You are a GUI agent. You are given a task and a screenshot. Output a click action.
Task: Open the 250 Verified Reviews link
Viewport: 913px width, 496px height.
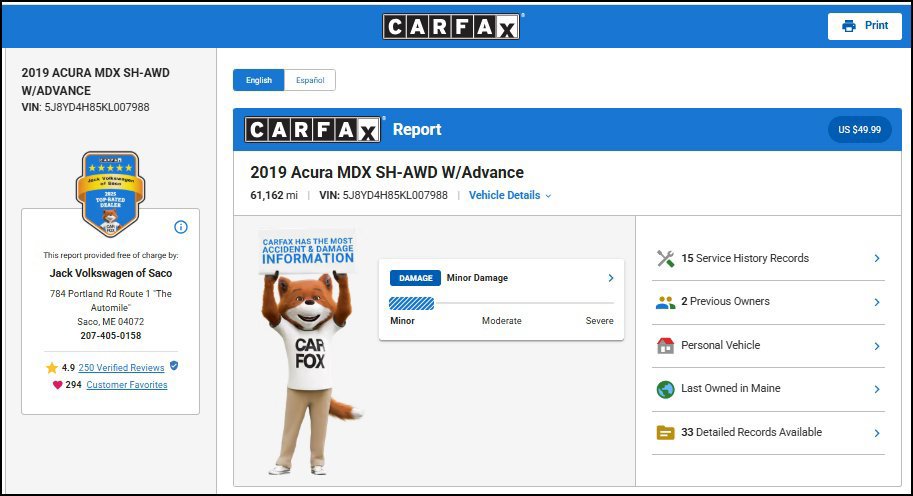121,368
